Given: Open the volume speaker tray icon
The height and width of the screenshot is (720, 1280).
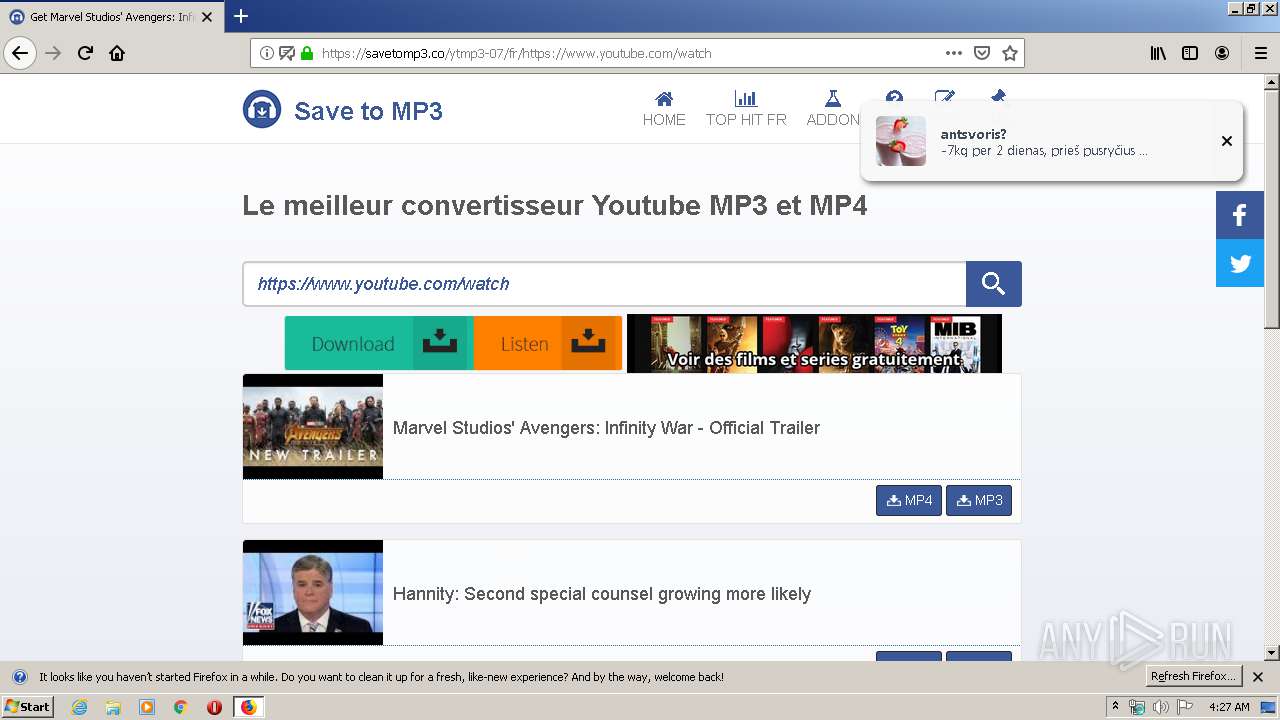Looking at the screenshot, I should click(x=1160, y=707).
